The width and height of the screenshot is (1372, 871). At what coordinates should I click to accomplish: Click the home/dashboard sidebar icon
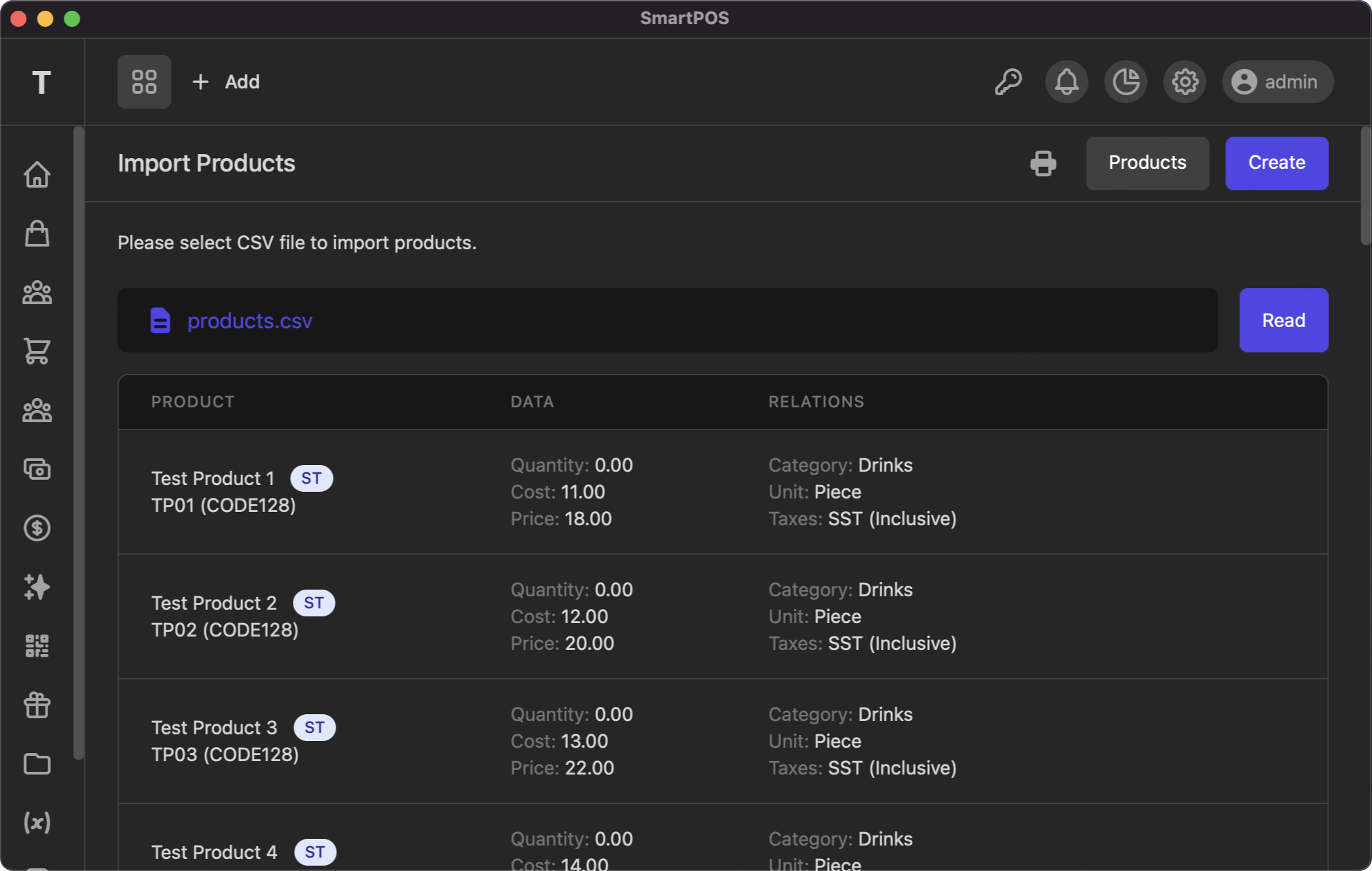point(37,175)
